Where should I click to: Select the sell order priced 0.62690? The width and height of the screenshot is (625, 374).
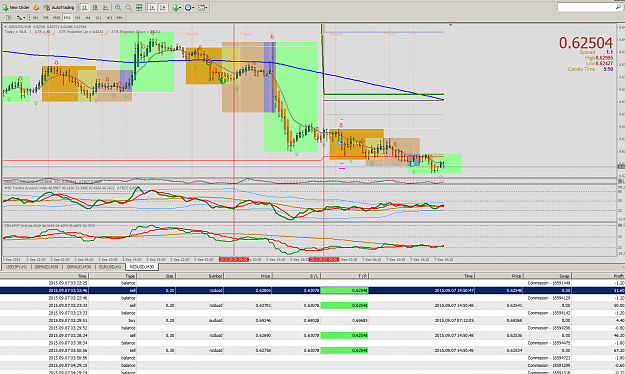(x=312, y=335)
